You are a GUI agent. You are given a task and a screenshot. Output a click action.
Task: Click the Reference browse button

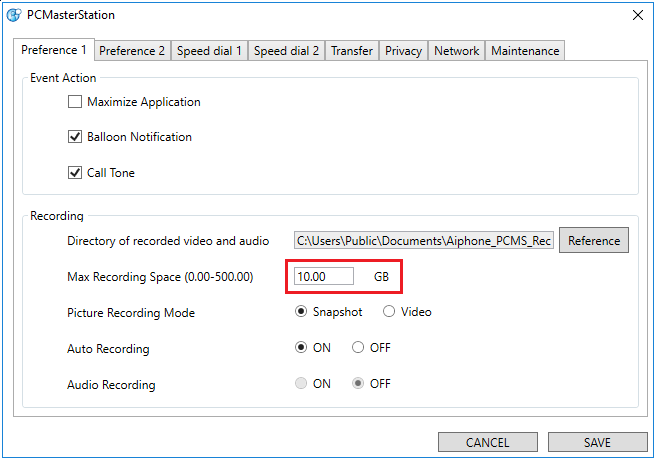(594, 241)
